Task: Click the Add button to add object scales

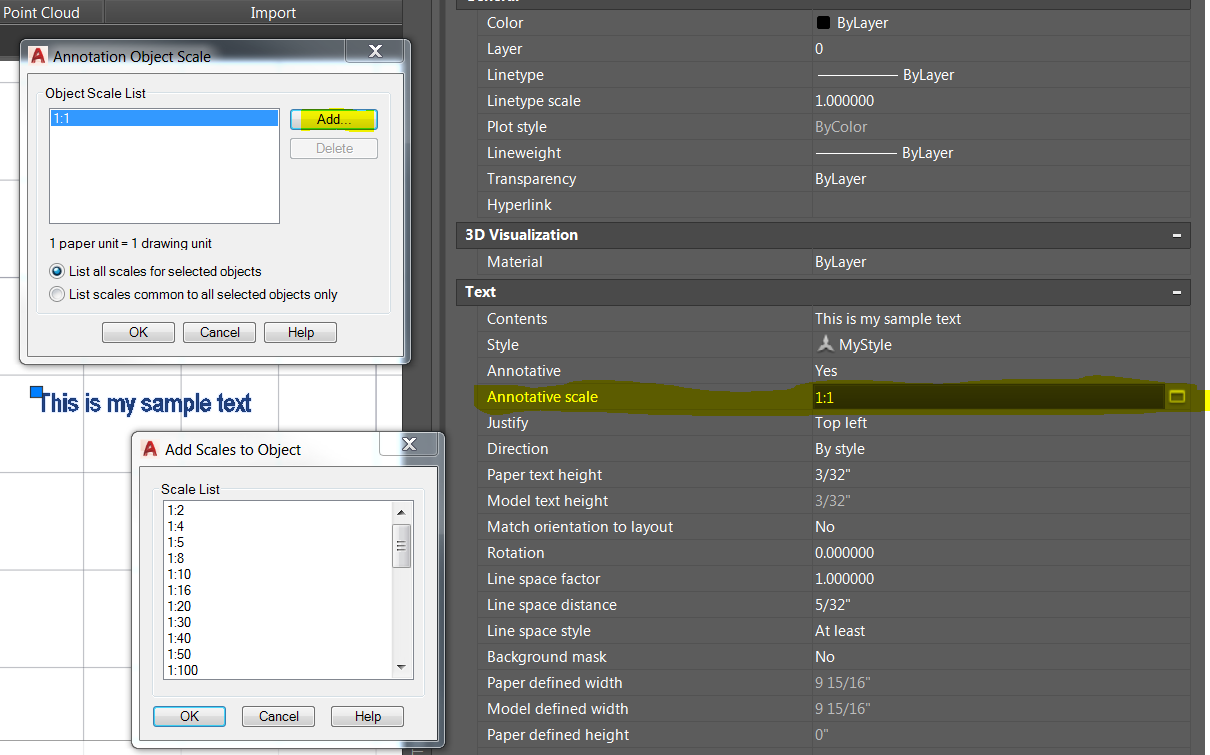Action: coord(333,118)
